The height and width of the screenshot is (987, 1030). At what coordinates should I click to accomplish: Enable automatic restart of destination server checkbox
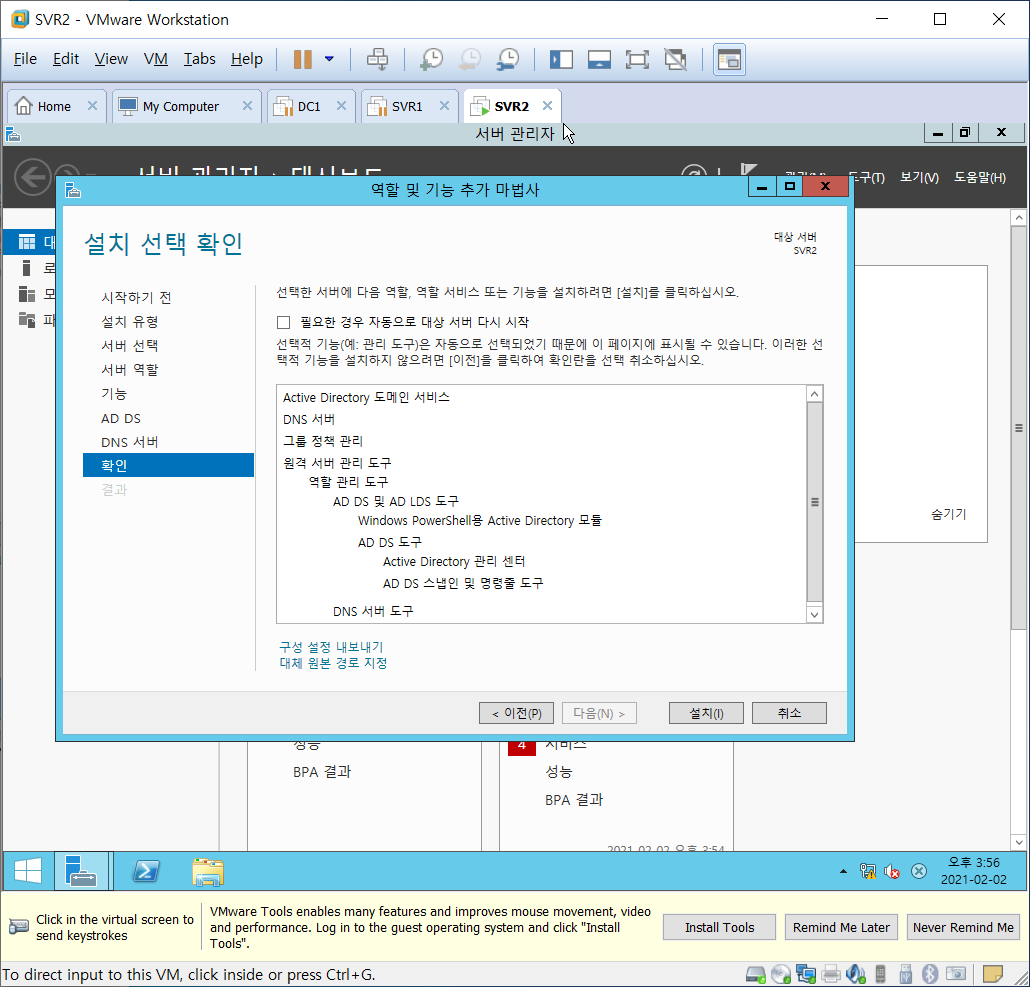(x=283, y=322)
